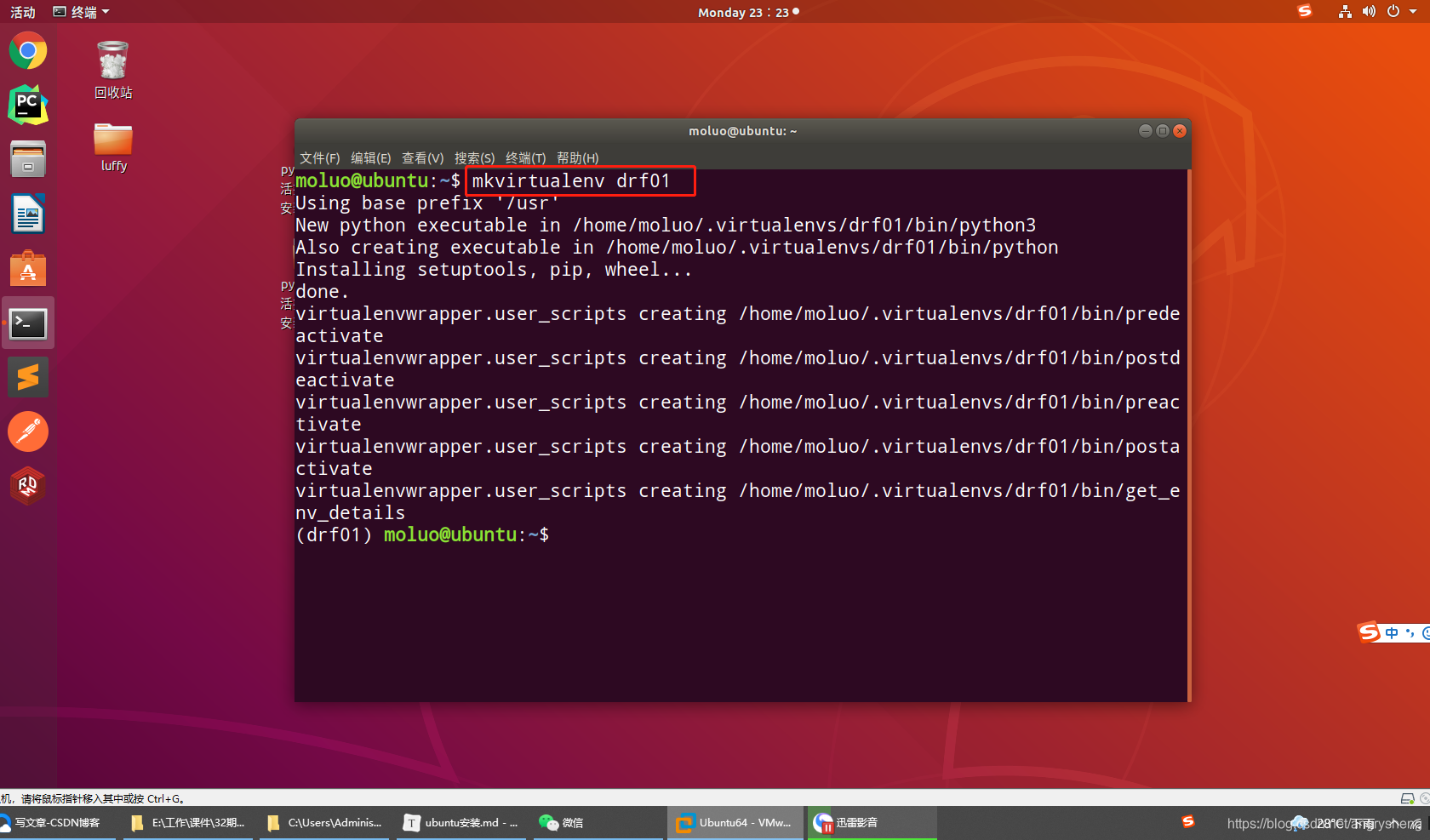This screenshot has width=1430, height=840.
Task: Switch to 迅雷影音 taskbar item
Action: 872,823
